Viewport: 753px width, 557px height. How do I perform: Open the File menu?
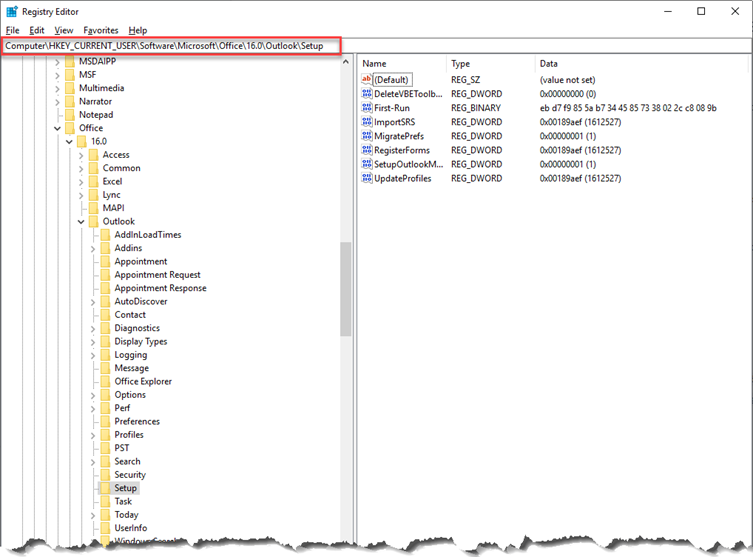12,30
